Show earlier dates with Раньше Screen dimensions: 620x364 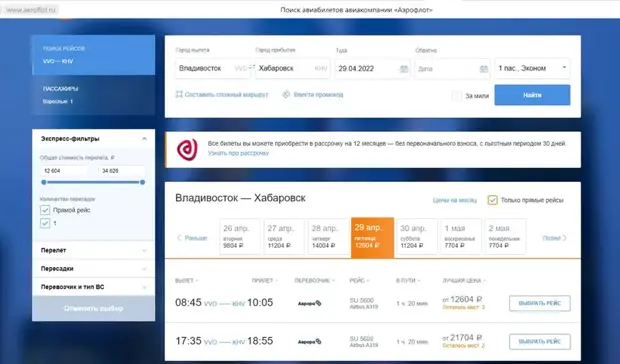192,238
